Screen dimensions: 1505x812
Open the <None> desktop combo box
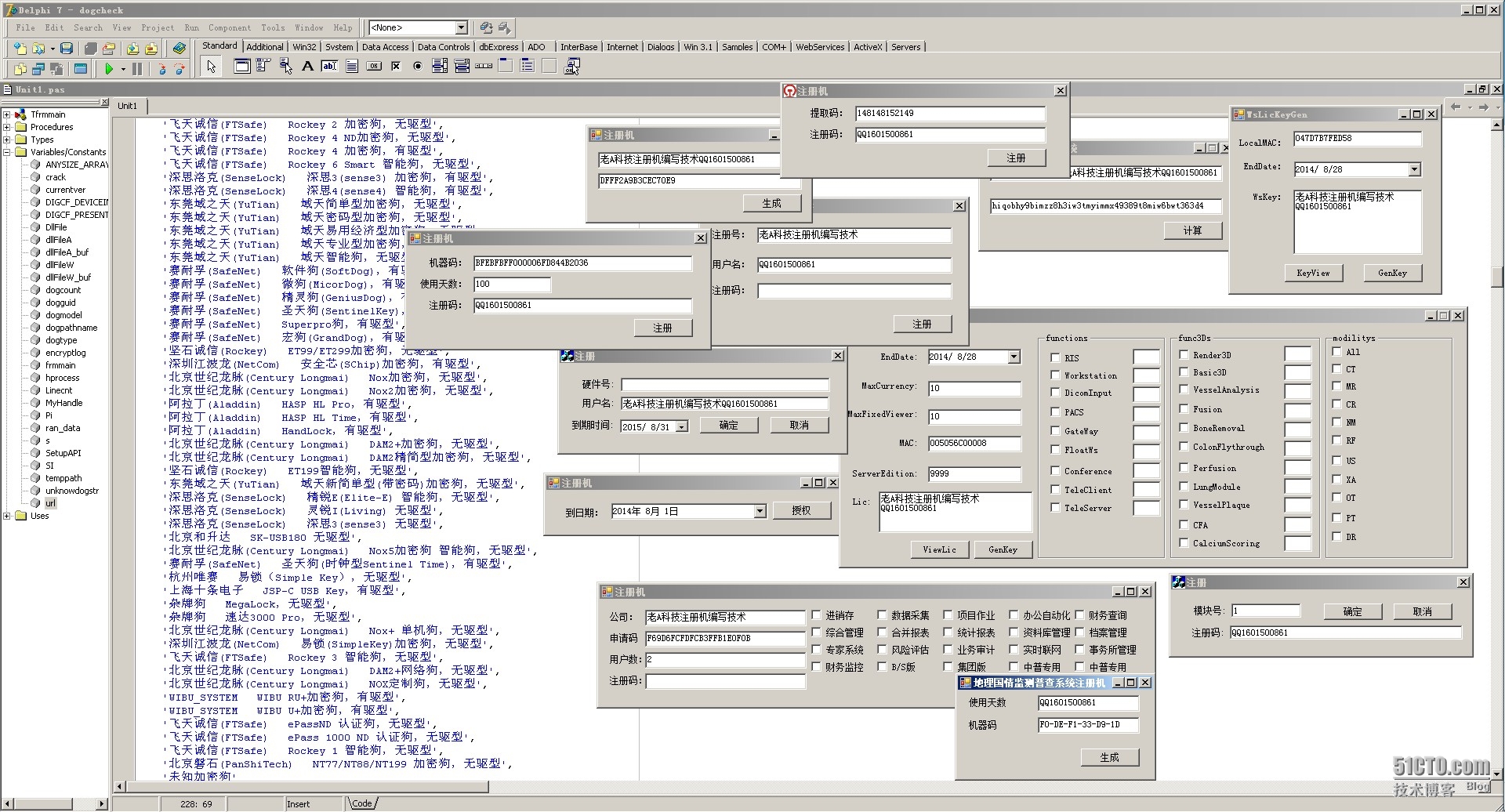pos(461,27)
